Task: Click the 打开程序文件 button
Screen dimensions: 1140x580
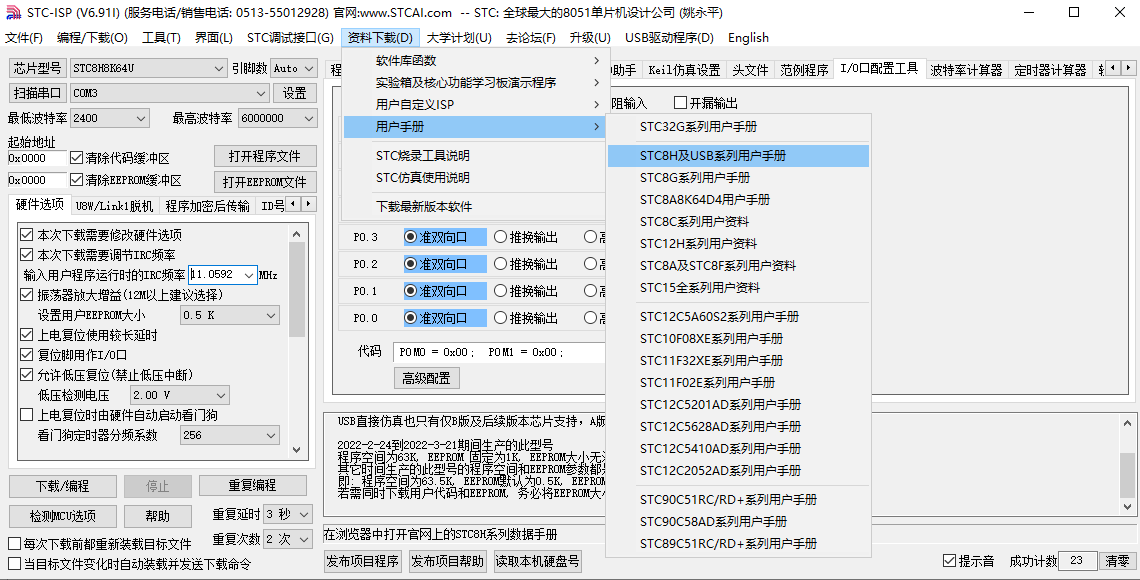Action: point(265,156)
